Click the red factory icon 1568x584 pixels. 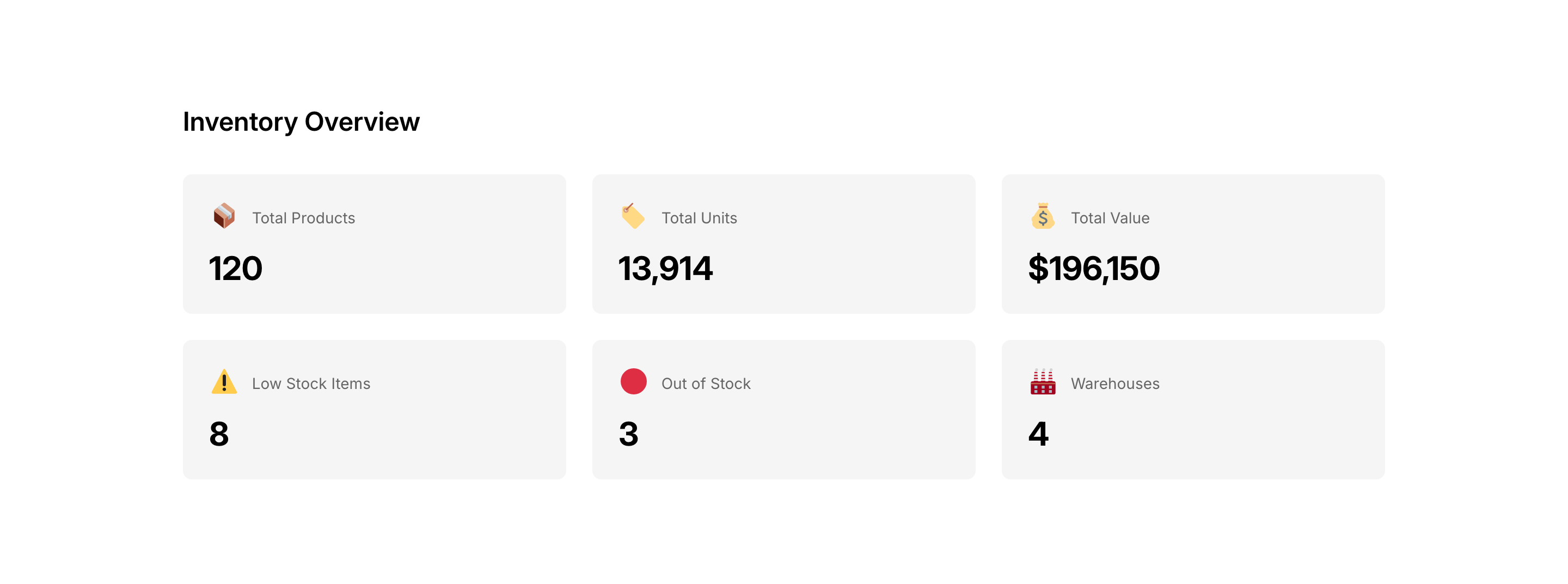[1043, 382]
